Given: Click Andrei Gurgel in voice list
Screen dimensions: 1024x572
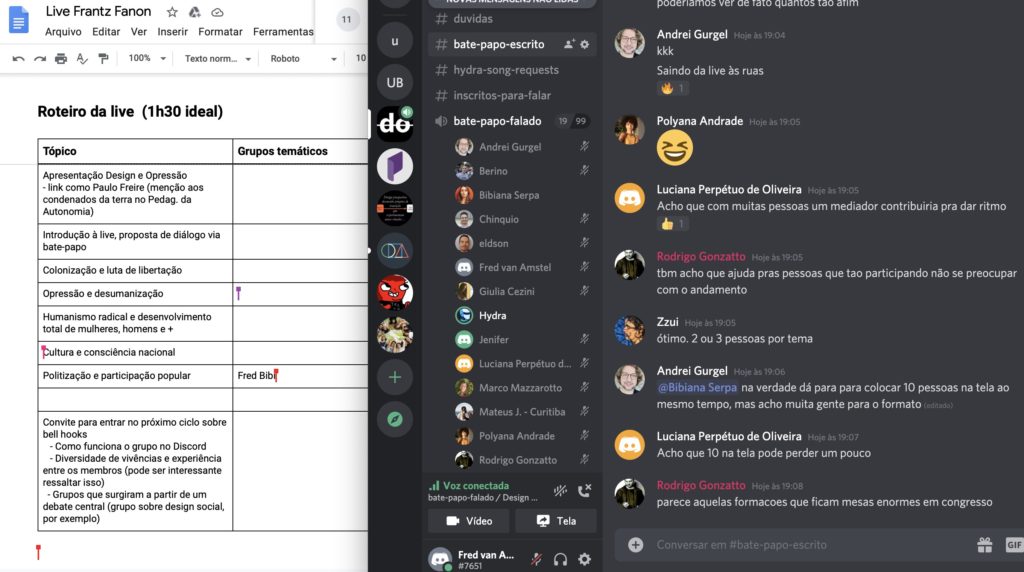Looking at the screenshot, I should pyautogui.click(x=522, y=147).
